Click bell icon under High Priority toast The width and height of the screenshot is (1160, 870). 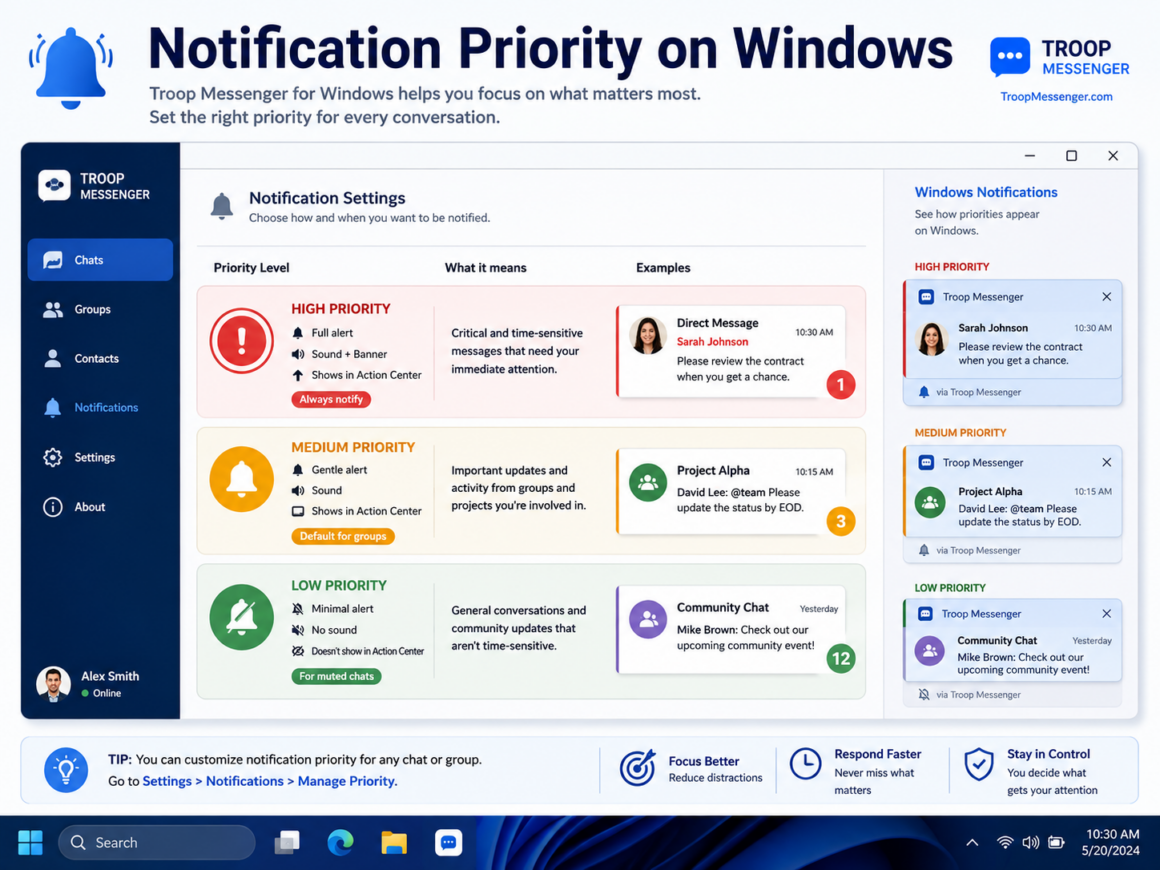click(924, 392)
